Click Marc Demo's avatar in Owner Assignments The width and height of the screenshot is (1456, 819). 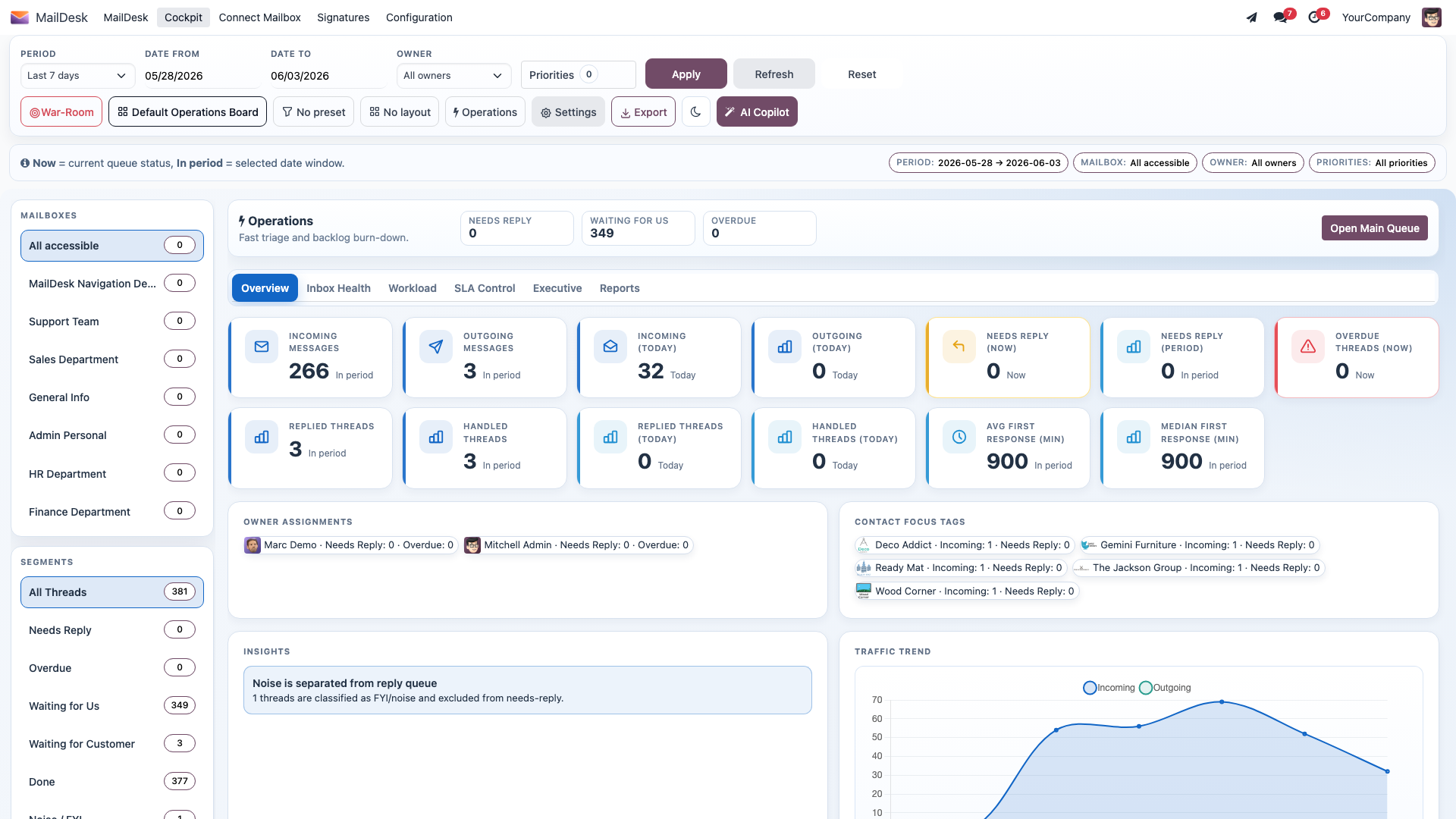(253, 545)
